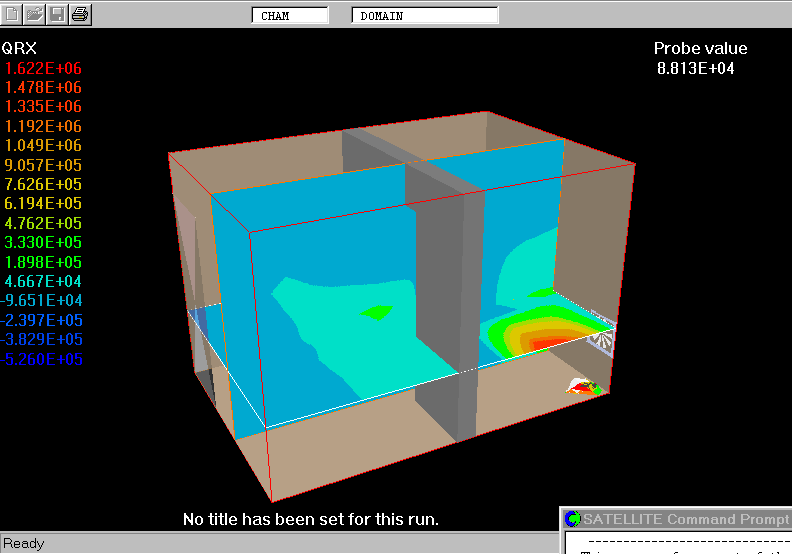
Task: Click the yellow legend value 7.626E+05
Action: (44, 185)
